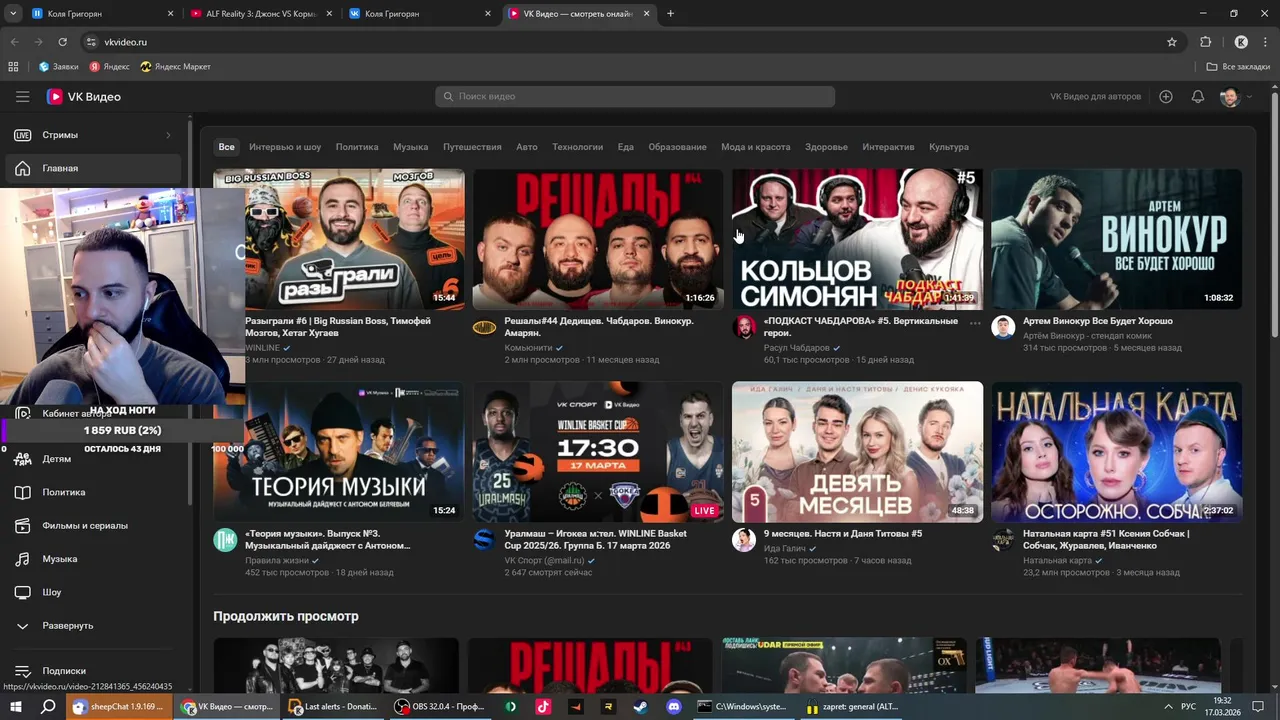Click the VK Видео logo
This screenshot has width=1280, height=720.
tap(84, 97)
